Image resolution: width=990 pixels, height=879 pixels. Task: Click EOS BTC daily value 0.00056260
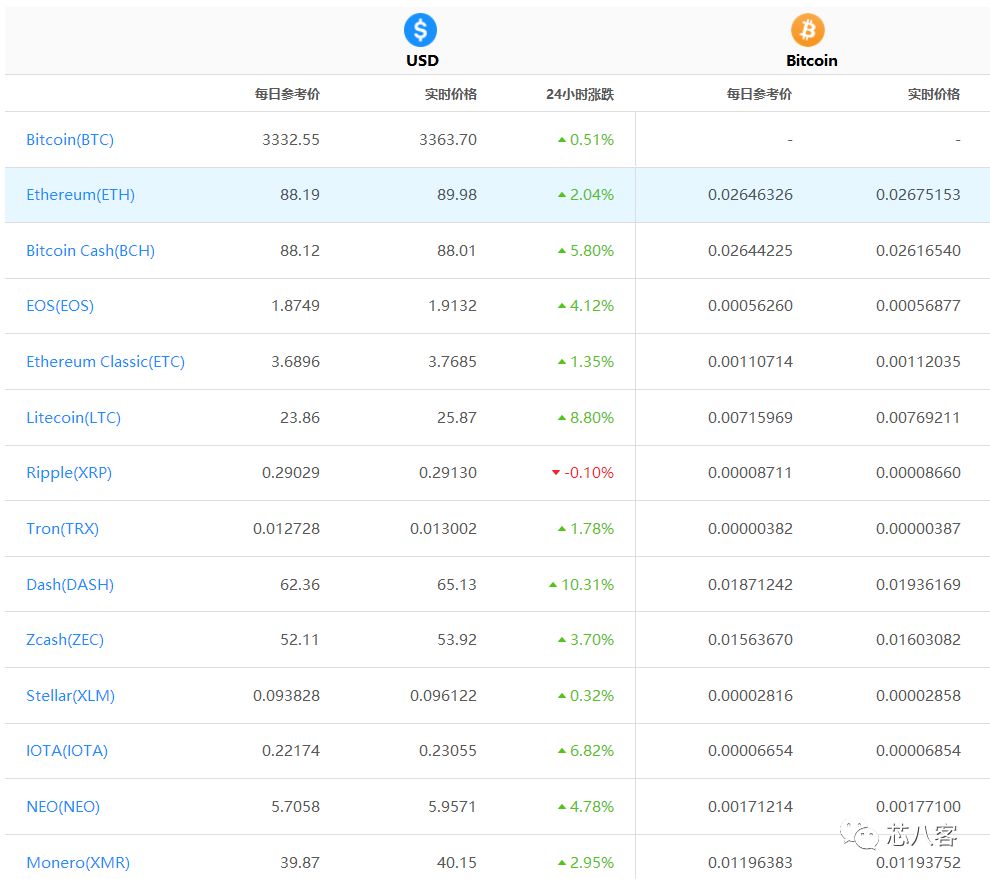coord(750,306)
